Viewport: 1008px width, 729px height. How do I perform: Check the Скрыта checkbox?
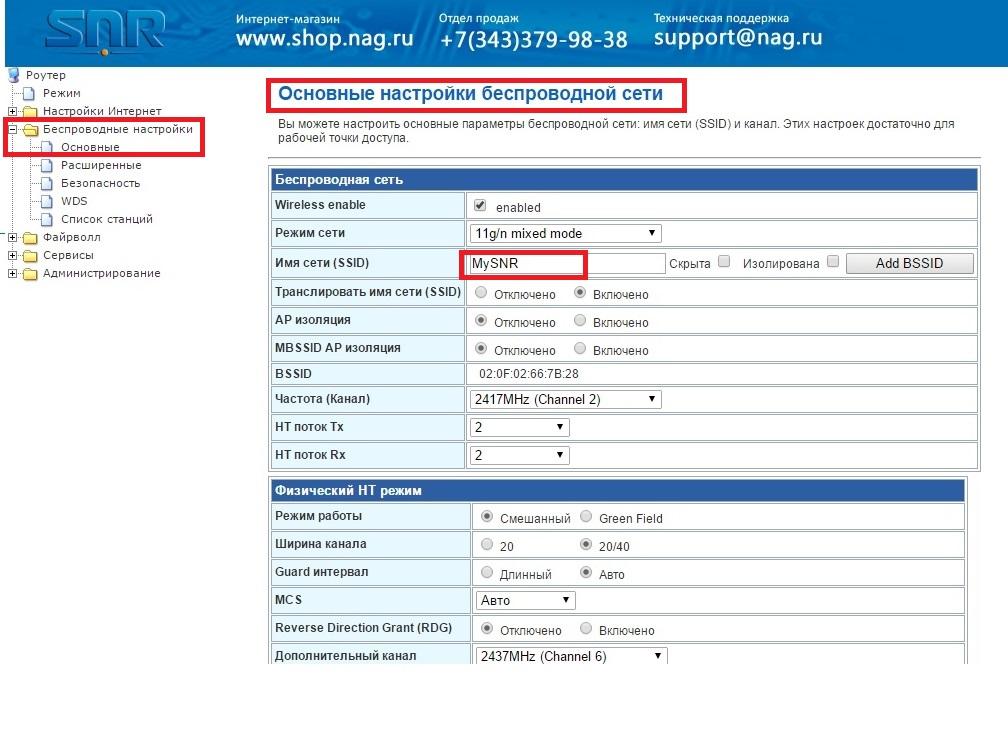(x=724, y=262)
